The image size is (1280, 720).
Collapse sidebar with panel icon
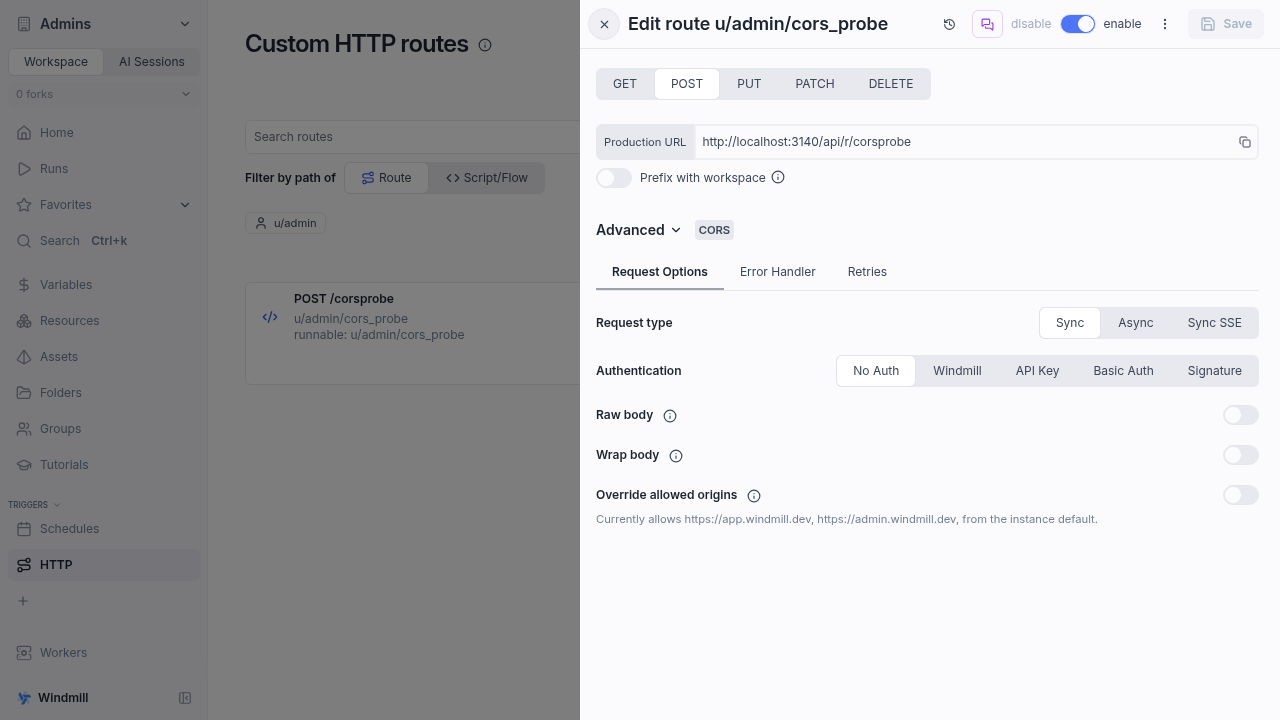coord(185,698)
